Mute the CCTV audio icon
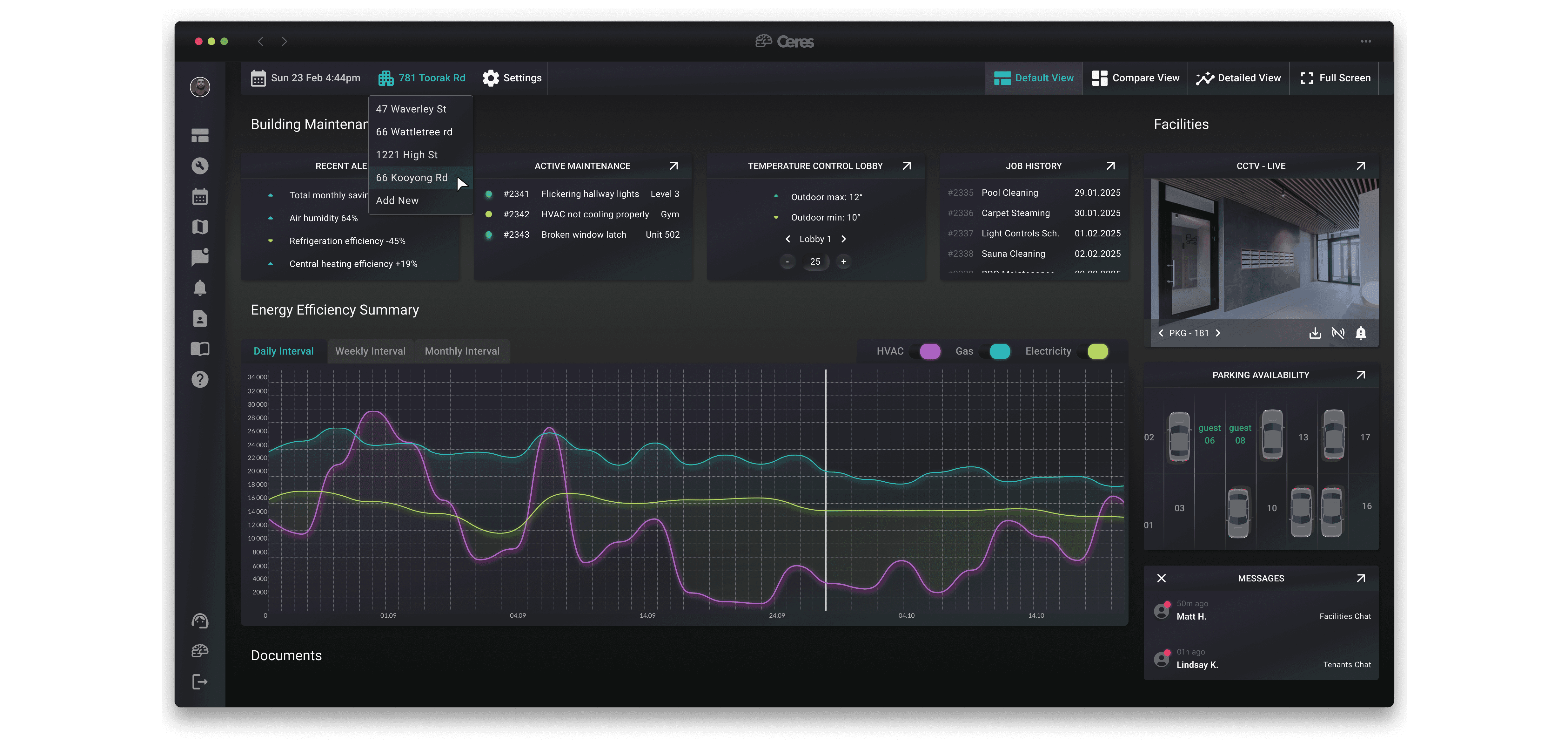1568x753 pixels. point(1338,333)
